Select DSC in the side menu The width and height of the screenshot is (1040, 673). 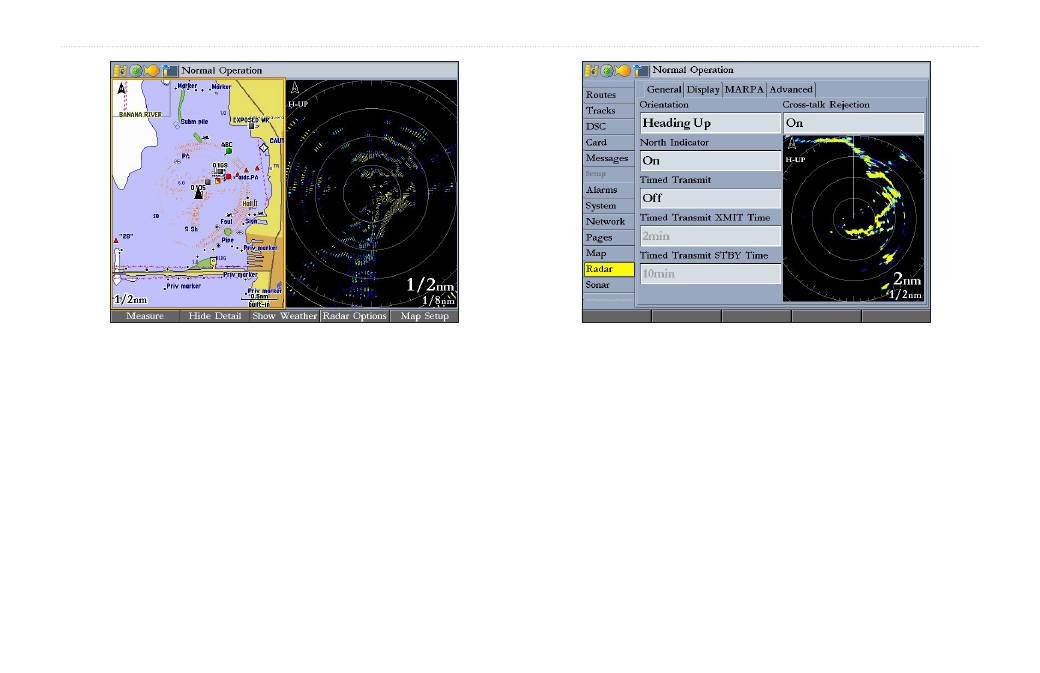click(609, 127)
